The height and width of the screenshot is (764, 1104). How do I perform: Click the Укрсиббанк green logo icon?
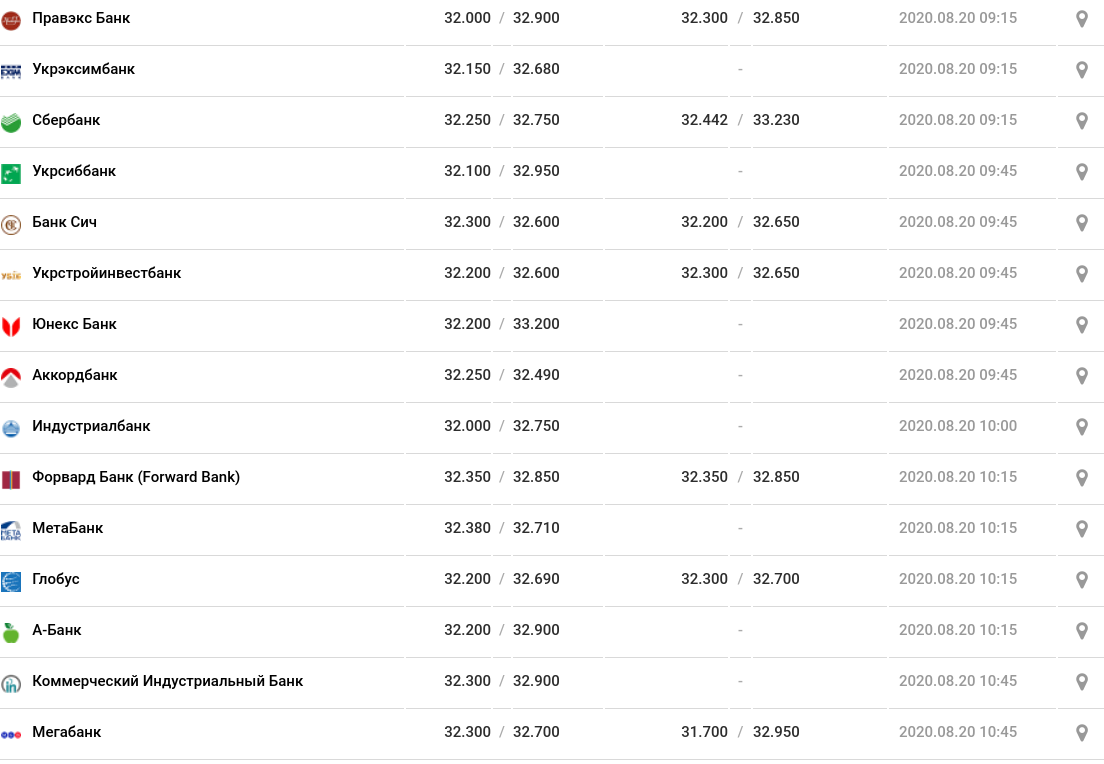(x=11, y=173)
